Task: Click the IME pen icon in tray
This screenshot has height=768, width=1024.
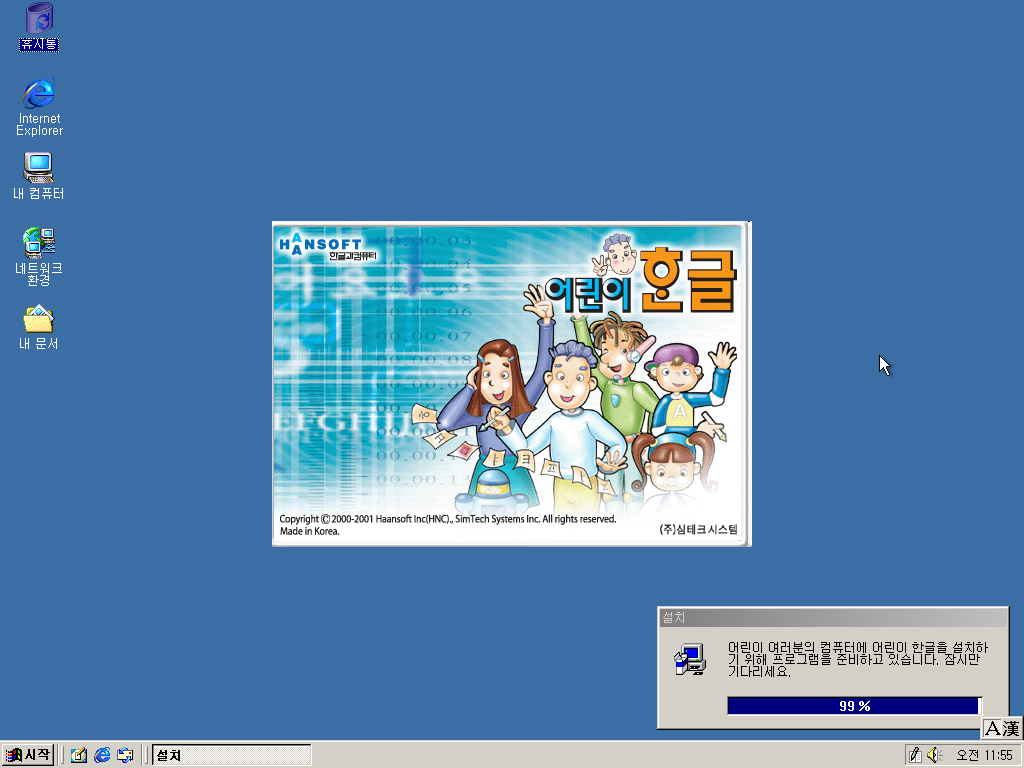Action: (x=916, y=755)
